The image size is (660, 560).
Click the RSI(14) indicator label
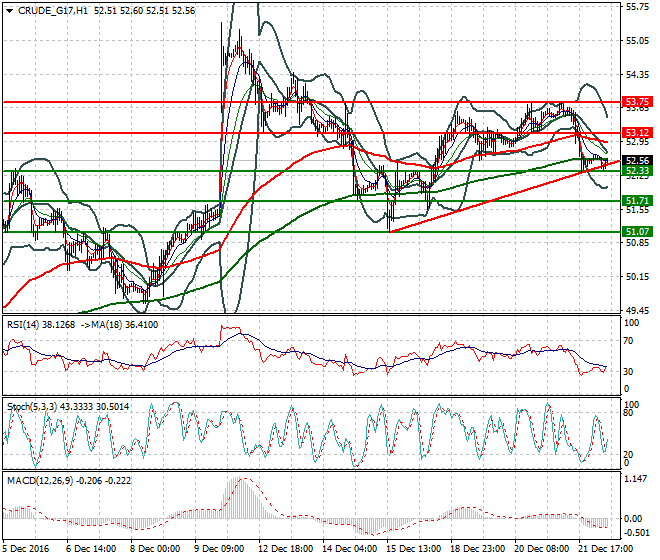coord(23,325)
